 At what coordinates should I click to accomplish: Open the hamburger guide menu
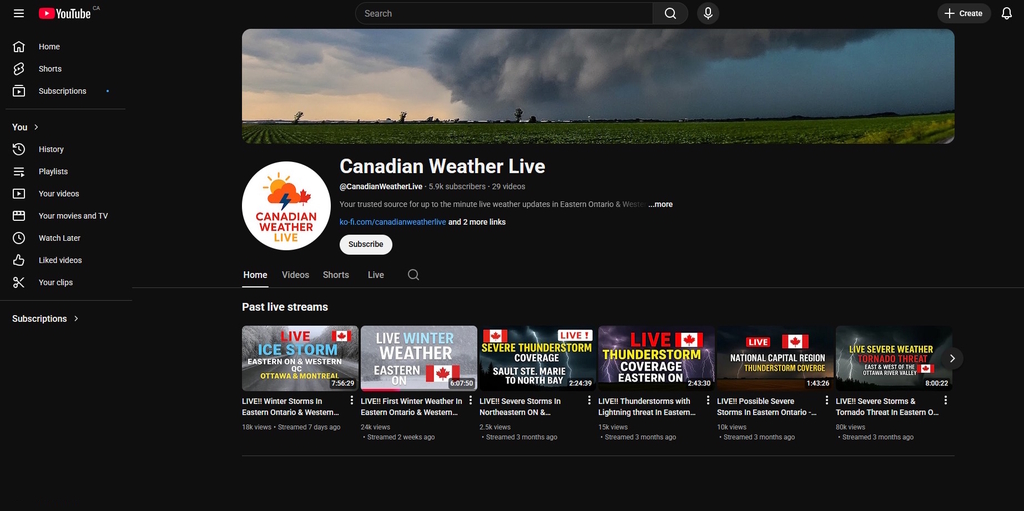point(18,13)
